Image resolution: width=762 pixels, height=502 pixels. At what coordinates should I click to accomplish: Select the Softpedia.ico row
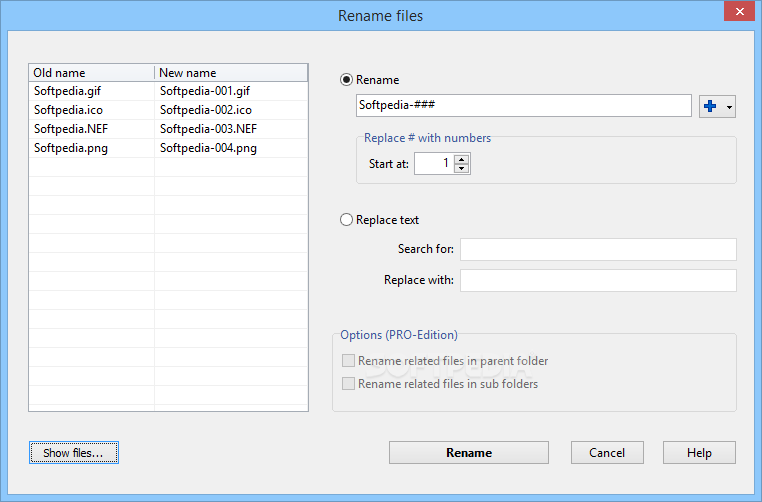(x=168, y=110)
